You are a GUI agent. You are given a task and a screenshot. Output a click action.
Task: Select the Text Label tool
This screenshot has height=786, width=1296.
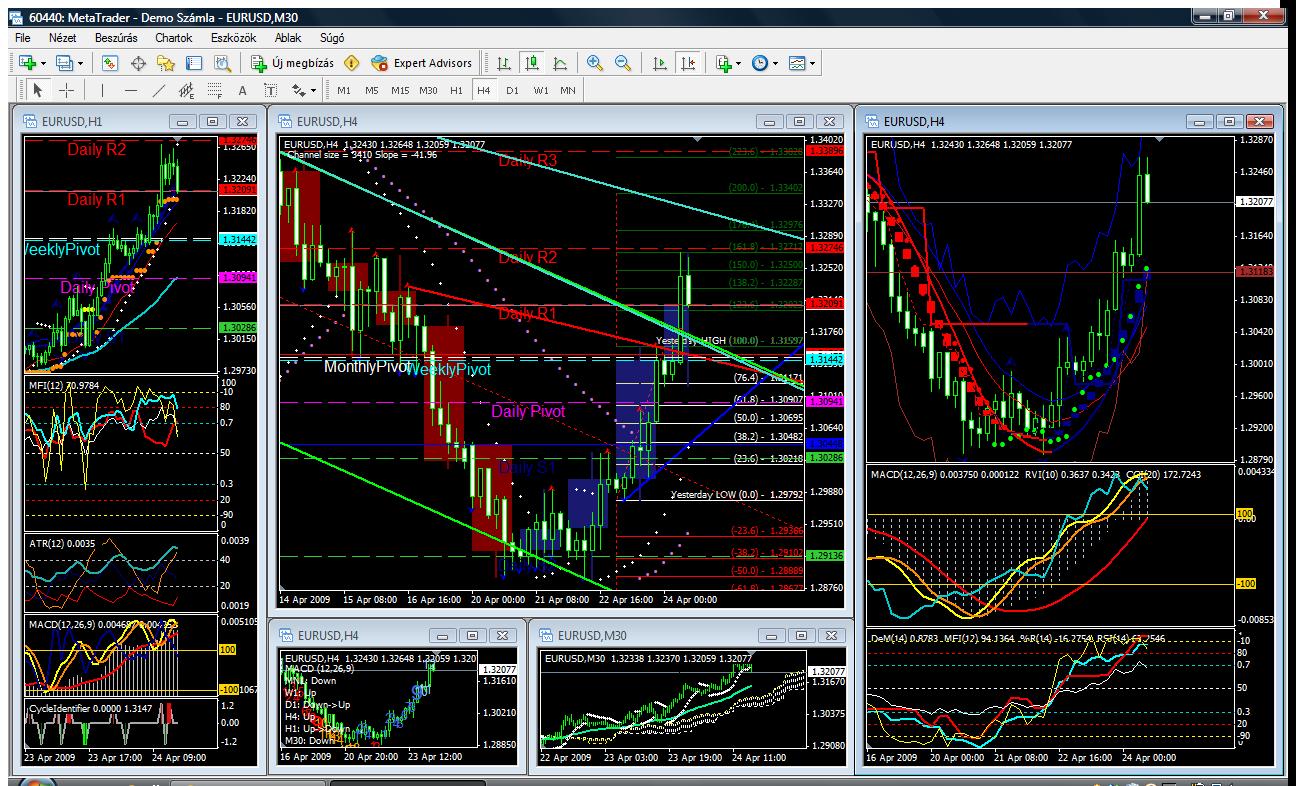pos(270,90)
